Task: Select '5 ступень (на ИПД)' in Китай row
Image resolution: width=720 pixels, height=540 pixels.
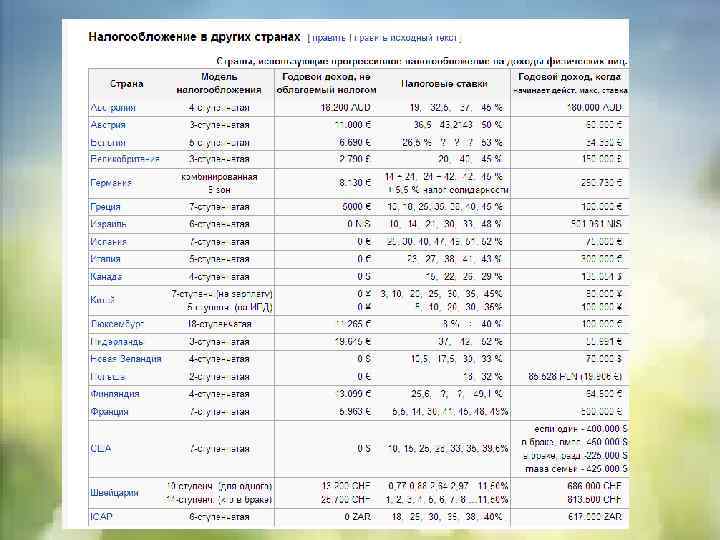Action: click(229, 307)
